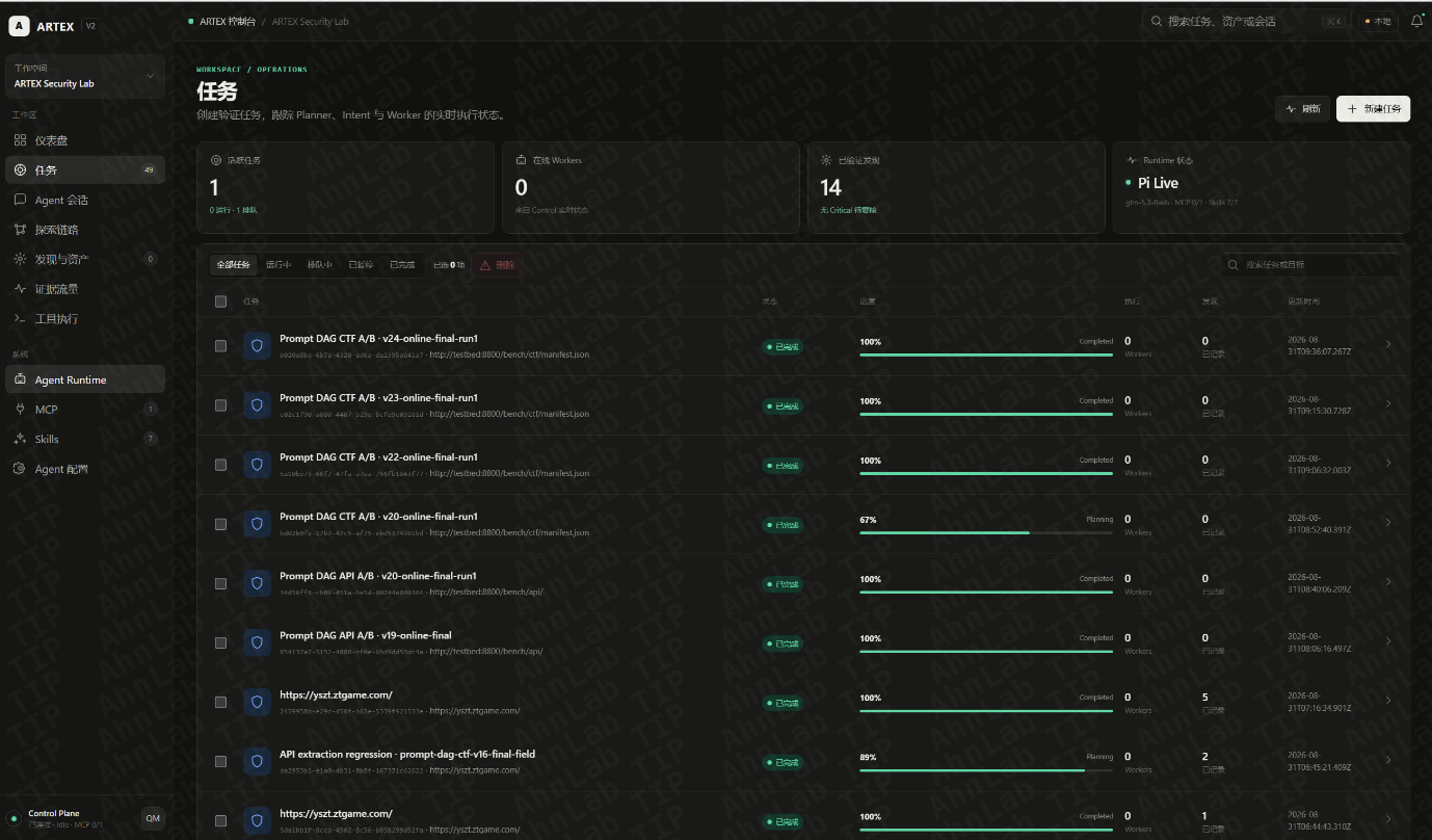This screenshot has height=840, width=1432.
Task: Open Agent 配置 settings icon in sidebar
Action: (x=20, y=468)
